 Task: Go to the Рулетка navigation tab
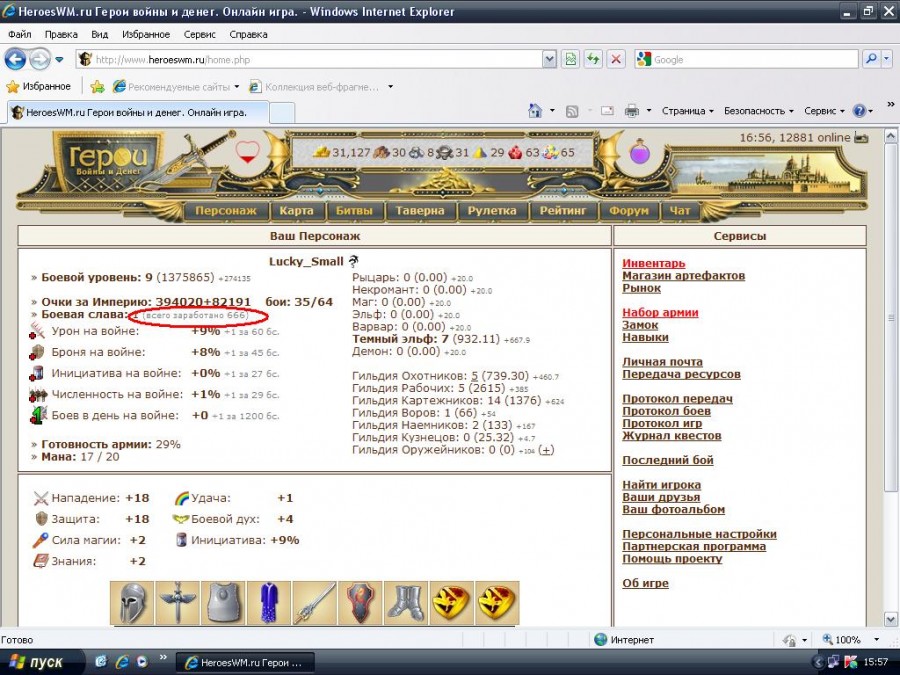[491, 211]
